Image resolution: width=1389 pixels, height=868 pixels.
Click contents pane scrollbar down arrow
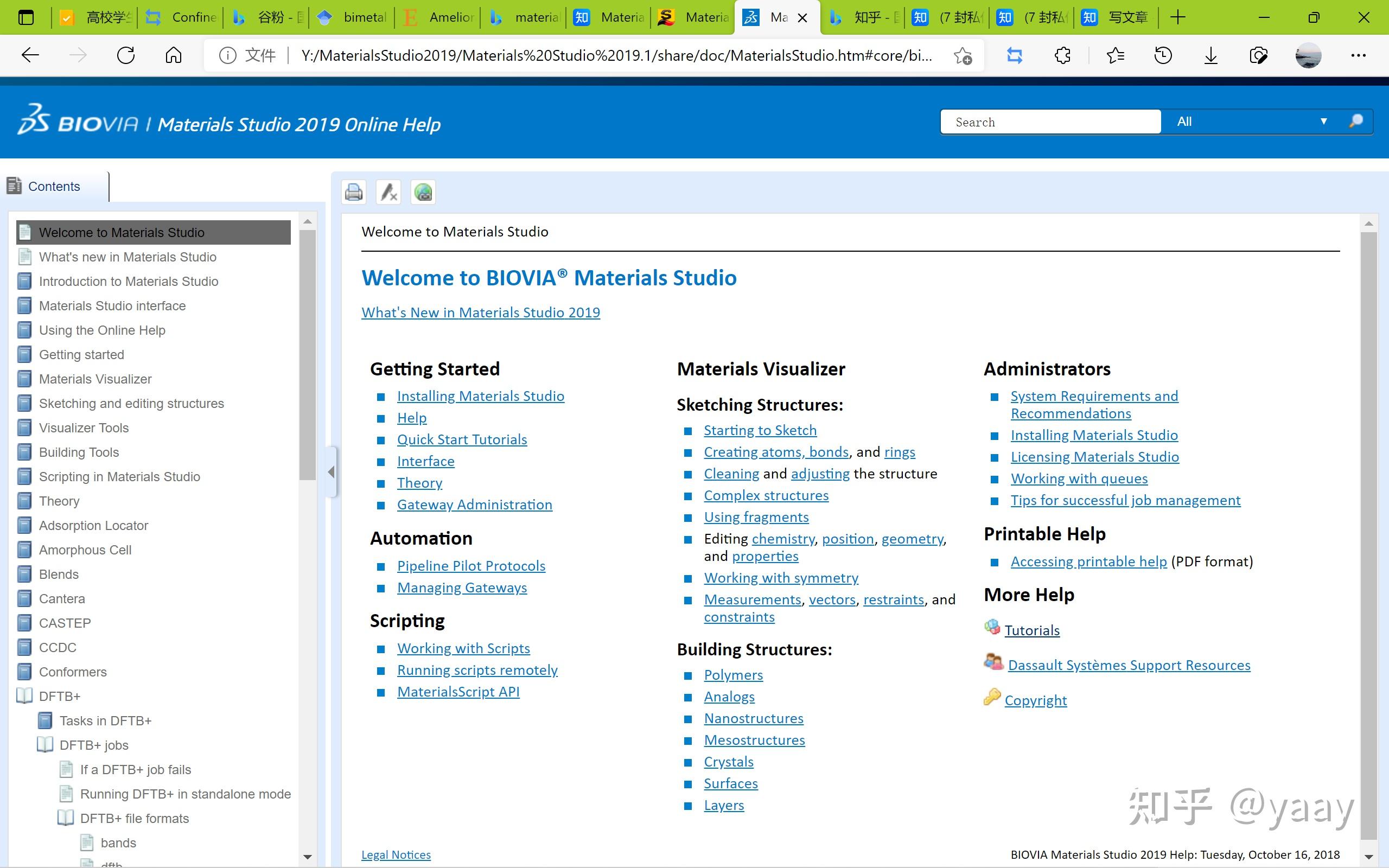308,857
